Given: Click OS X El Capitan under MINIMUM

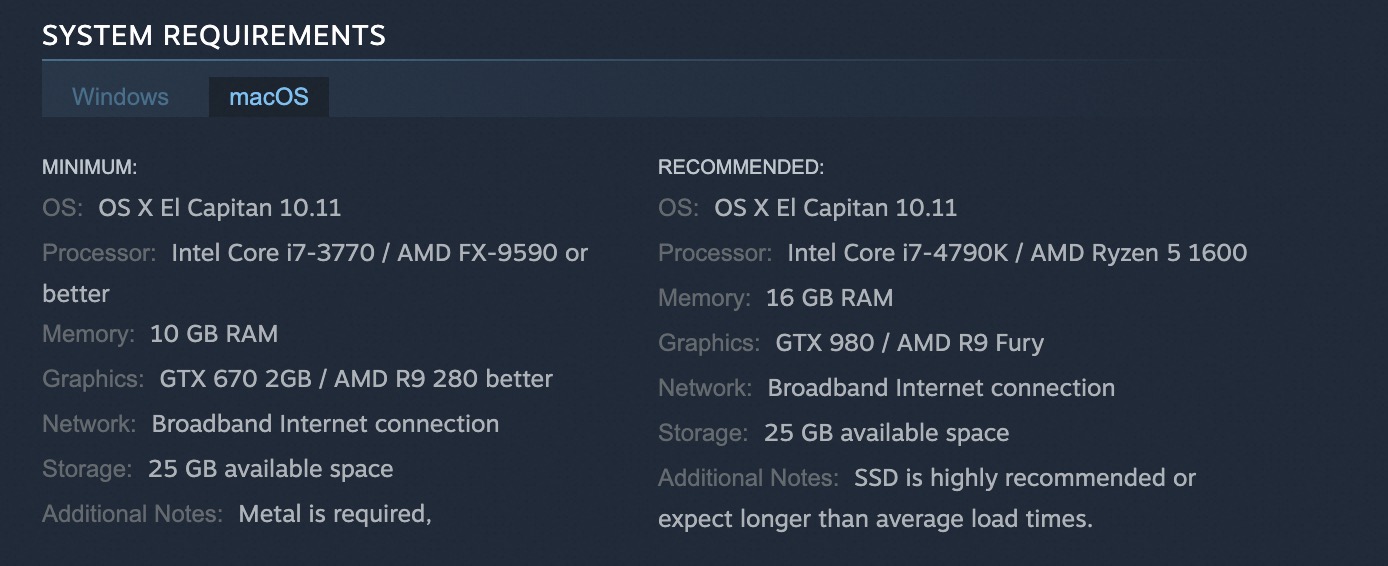Looking at the screenshot, I should 220,208.
